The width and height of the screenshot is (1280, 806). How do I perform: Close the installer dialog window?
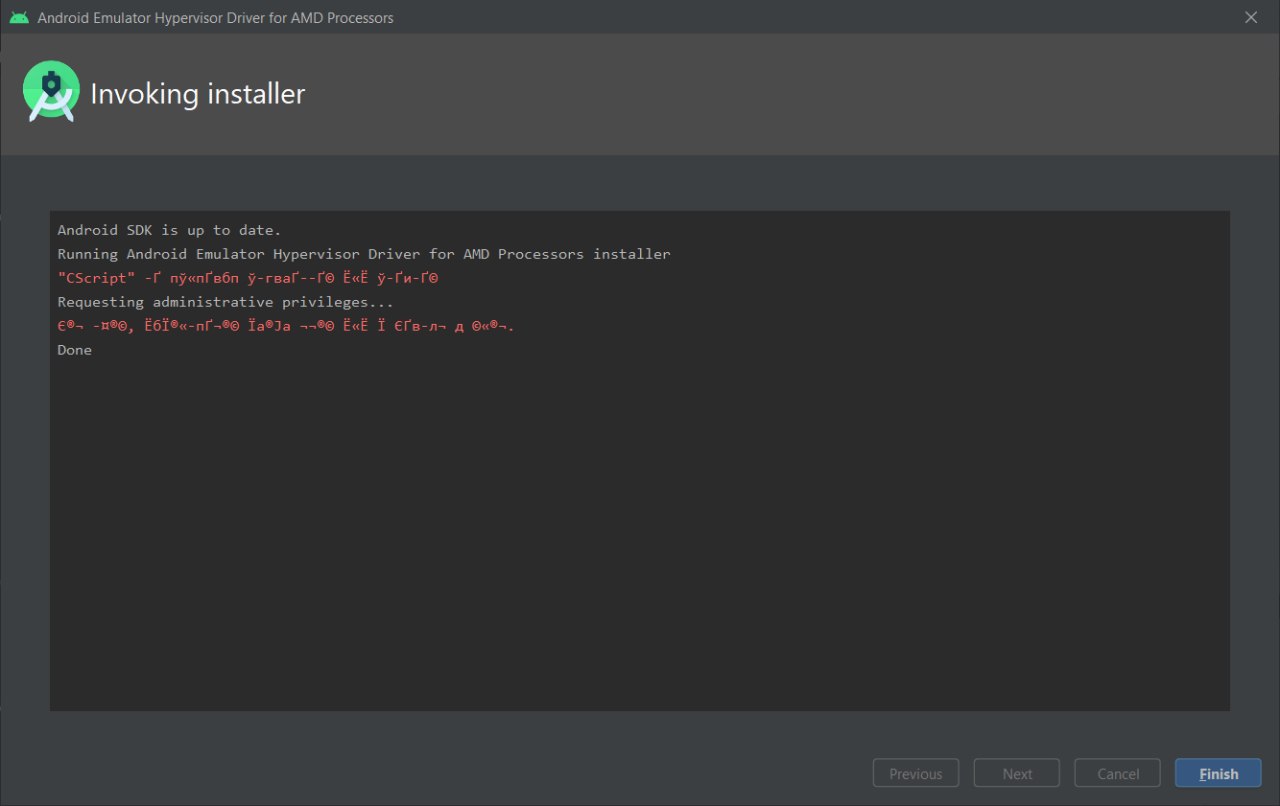tap(1251, 17)
